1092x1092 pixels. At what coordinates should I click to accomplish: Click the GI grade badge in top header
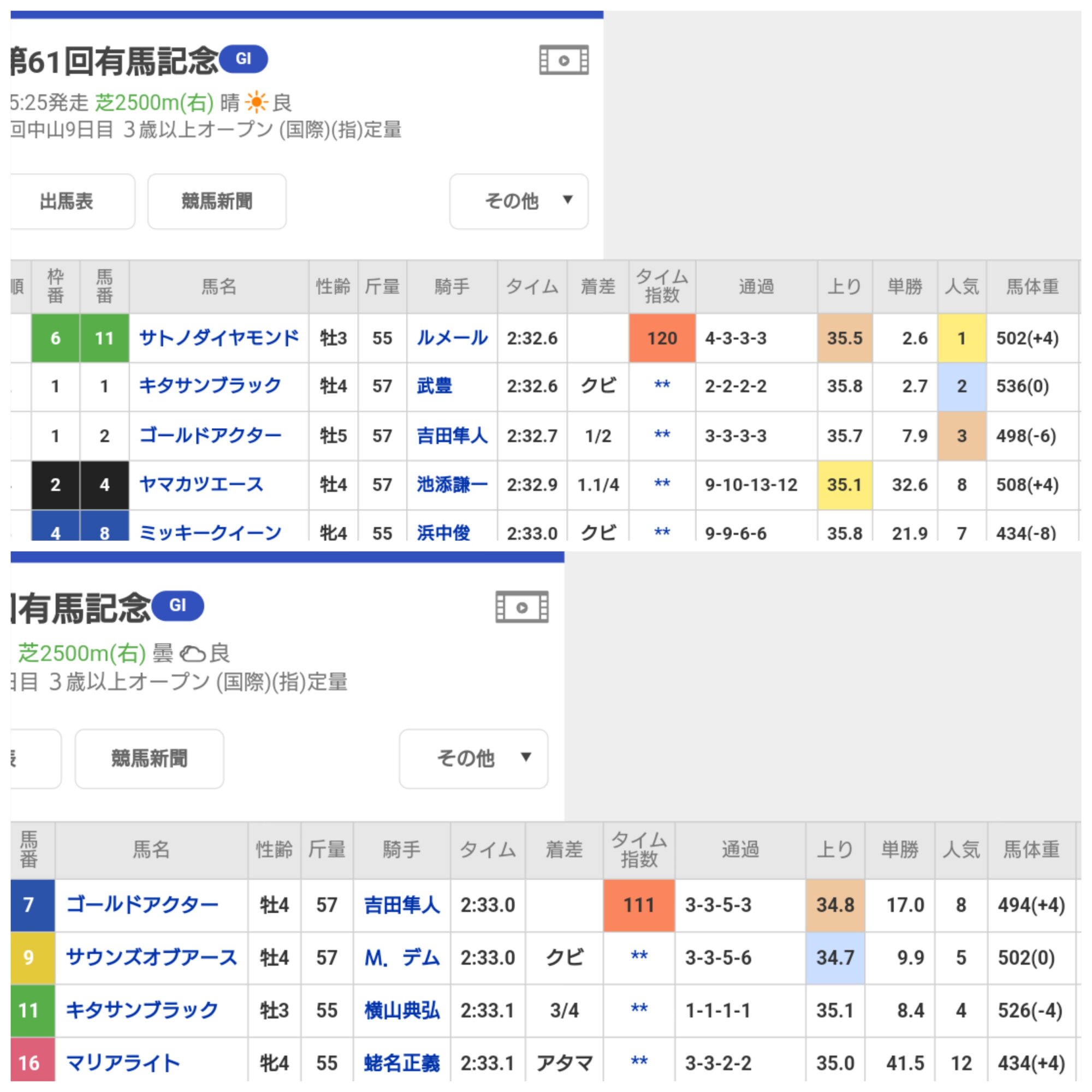point(243,59)
